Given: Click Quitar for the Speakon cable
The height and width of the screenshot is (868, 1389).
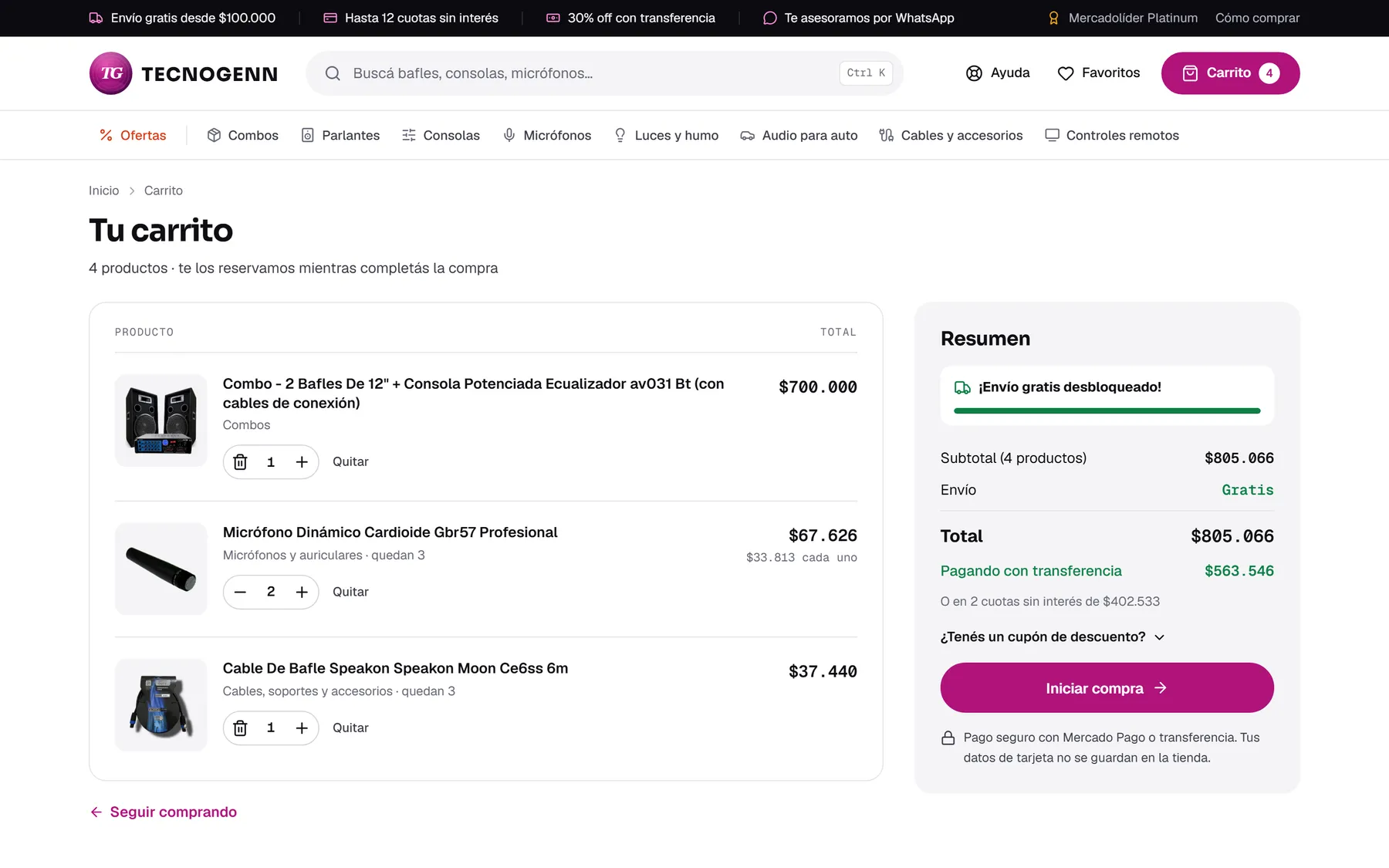Looking at the screenshot, I should click(350, 728).
